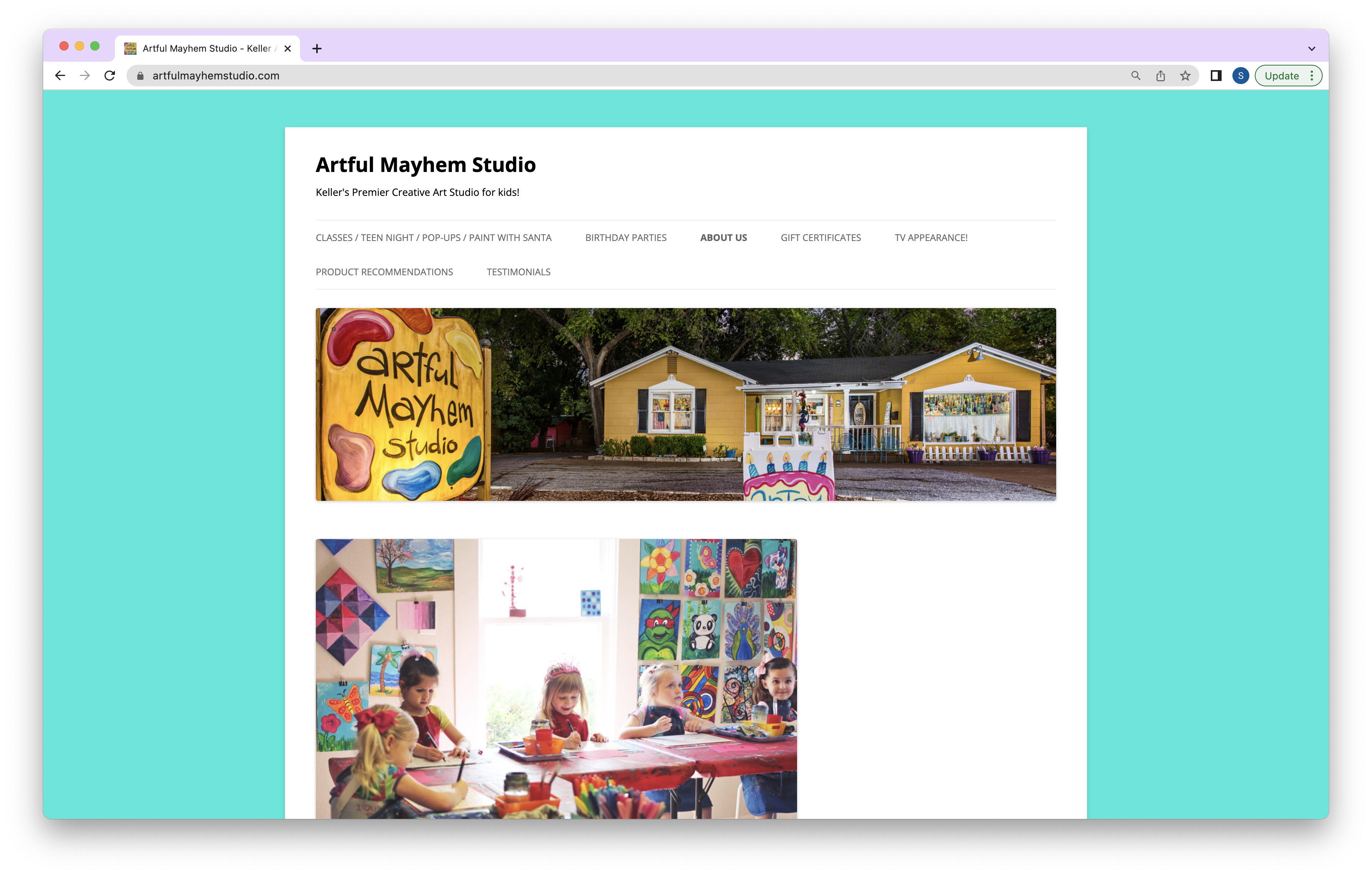The image size is (1372, 876).
Task: Go to the About Us page
Action: pyautogui.click(x=724, y=238)
